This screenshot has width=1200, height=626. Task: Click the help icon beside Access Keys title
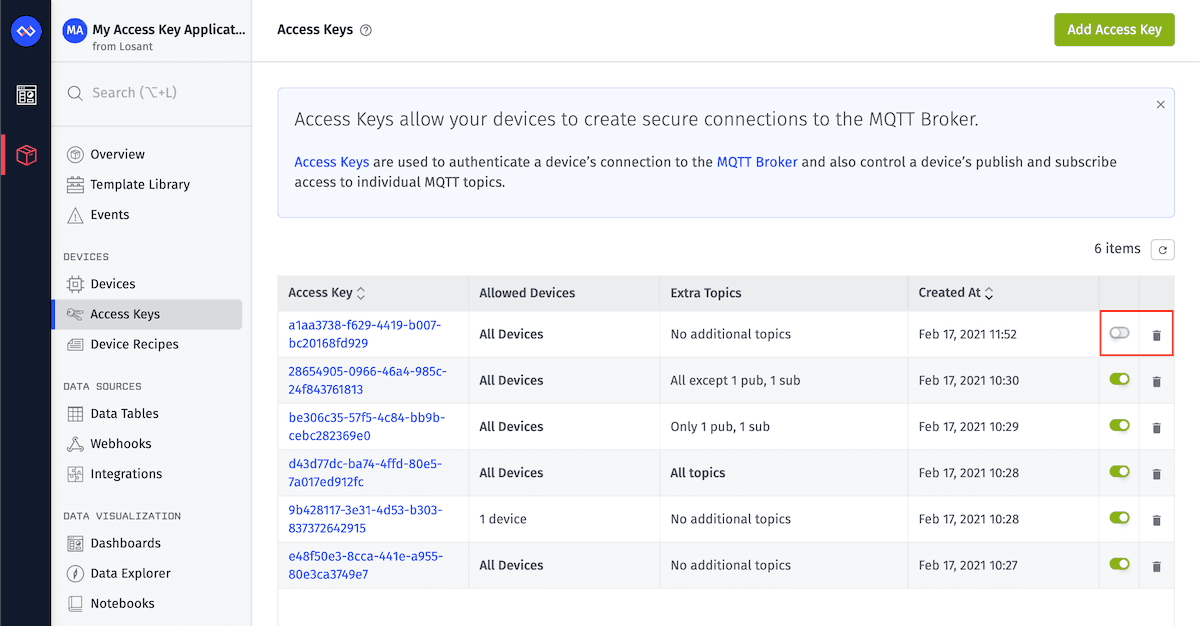click(366, 30)
